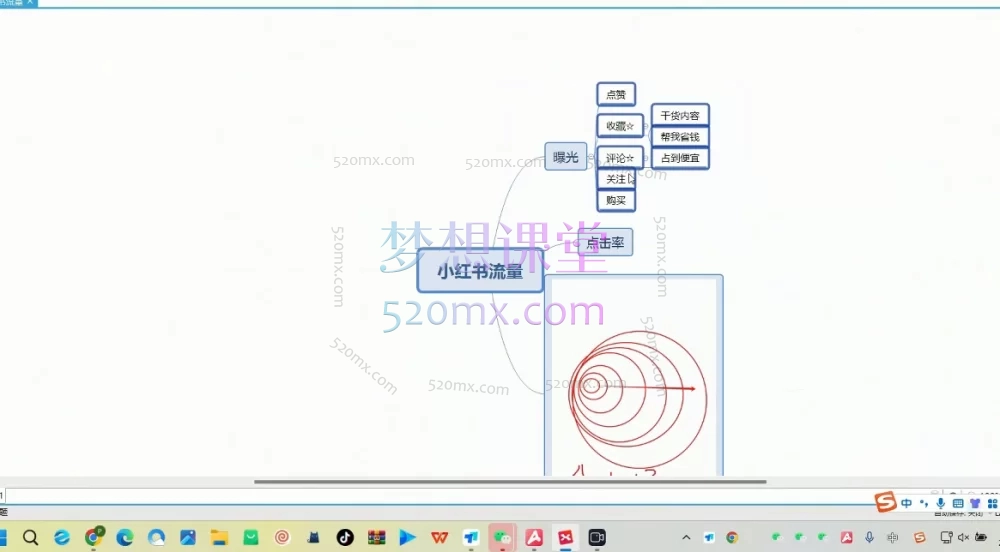Launch Google Chrome from taskbar
The image size is (1000, 552).
coord(93,538)
